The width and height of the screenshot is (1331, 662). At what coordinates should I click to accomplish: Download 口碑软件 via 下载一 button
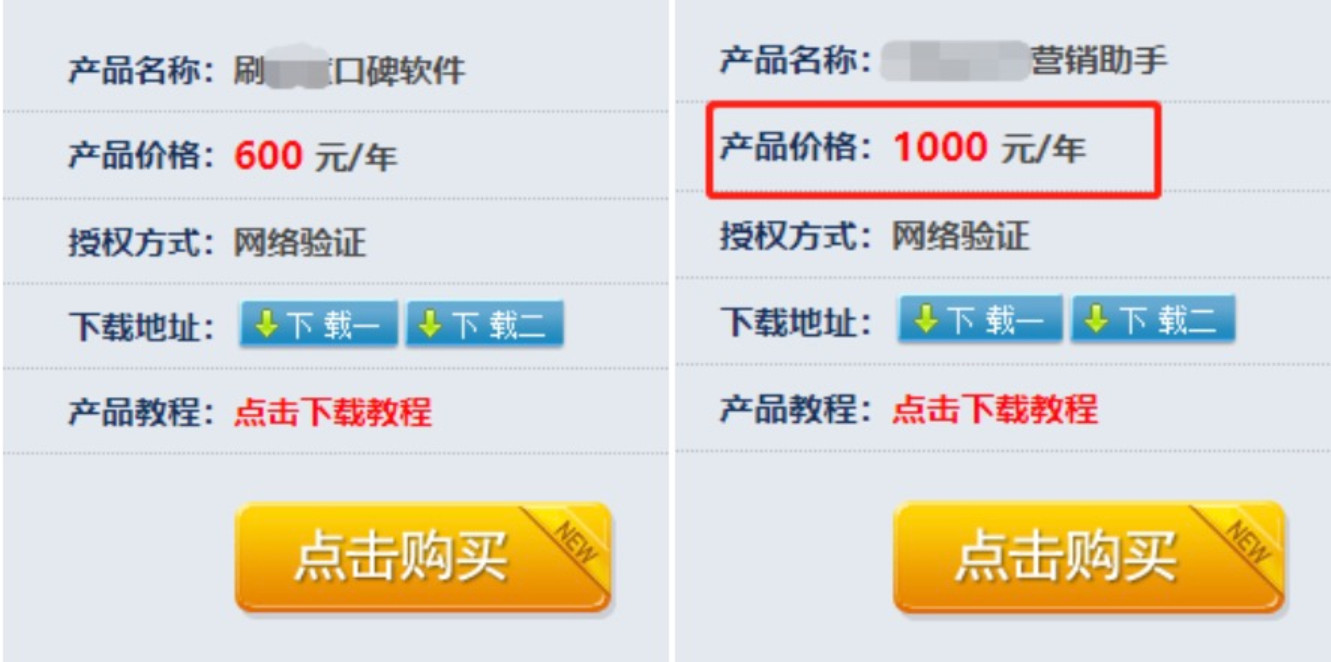[x=318, y=324]
